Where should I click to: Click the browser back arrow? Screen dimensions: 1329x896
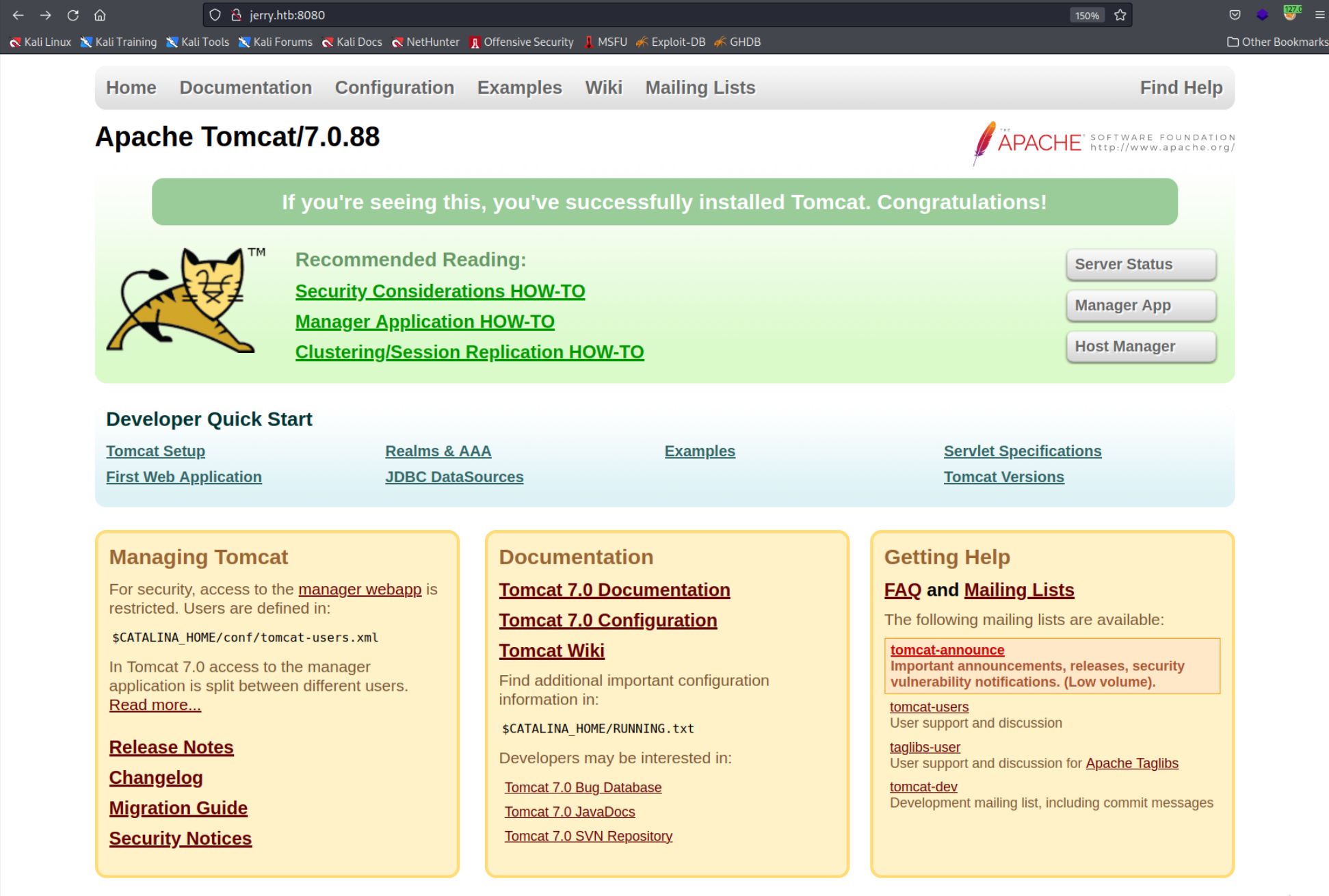(x=18, y=15)
